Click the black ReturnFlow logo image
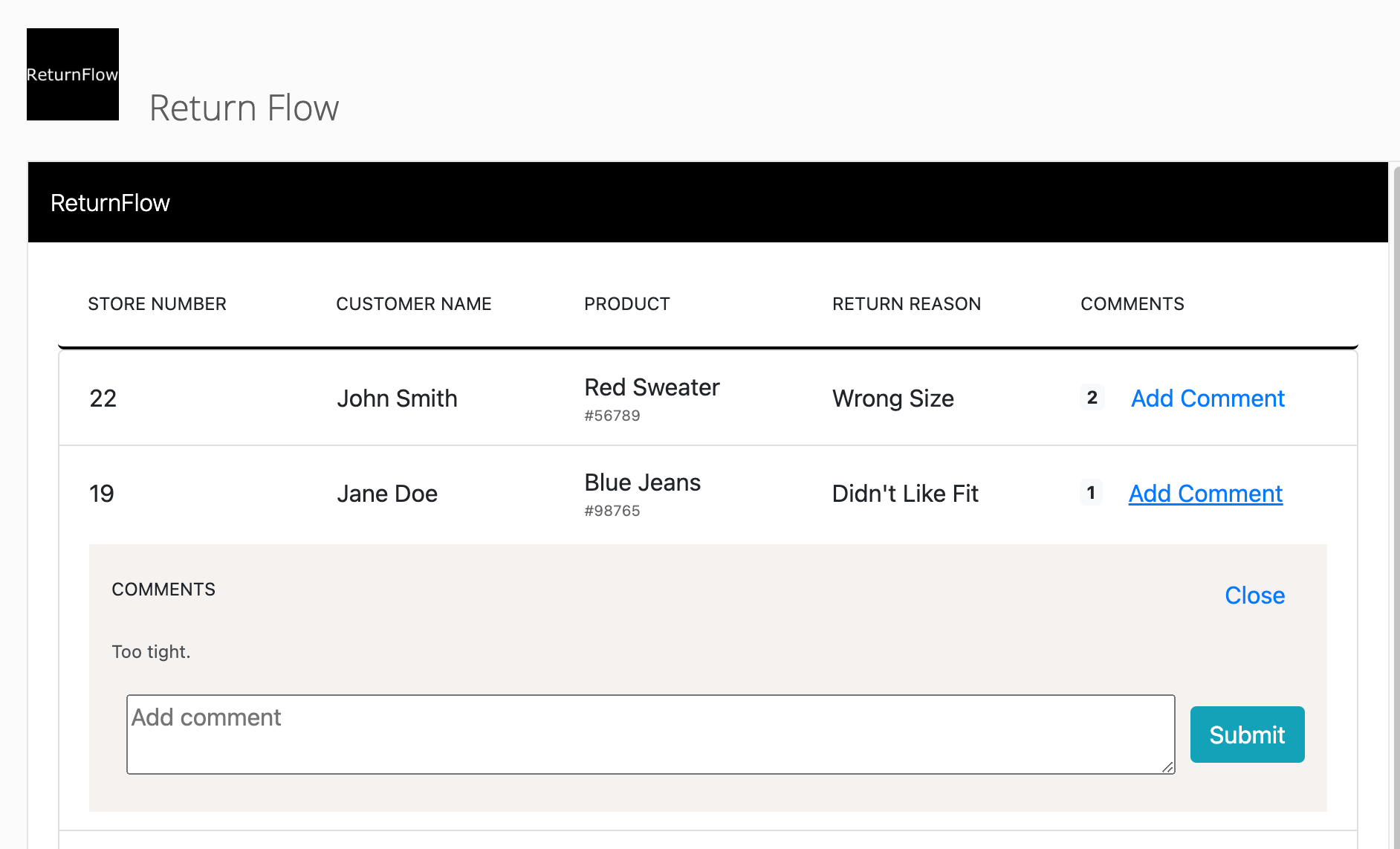This screenshot has width=1400, height=849. [x=73, y=74]
